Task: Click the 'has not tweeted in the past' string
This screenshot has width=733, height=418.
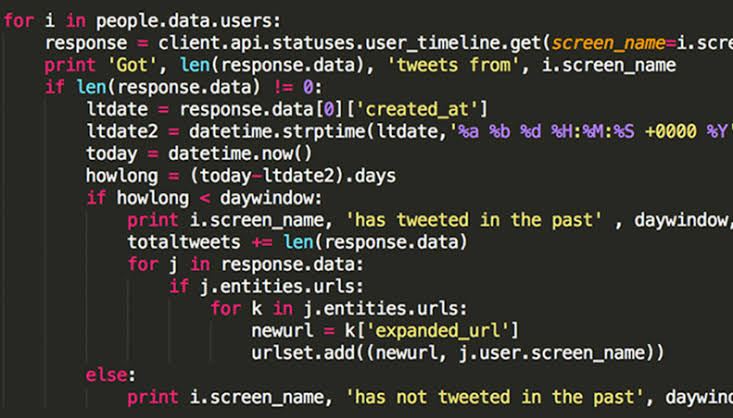Action: [x=494, y=397]
